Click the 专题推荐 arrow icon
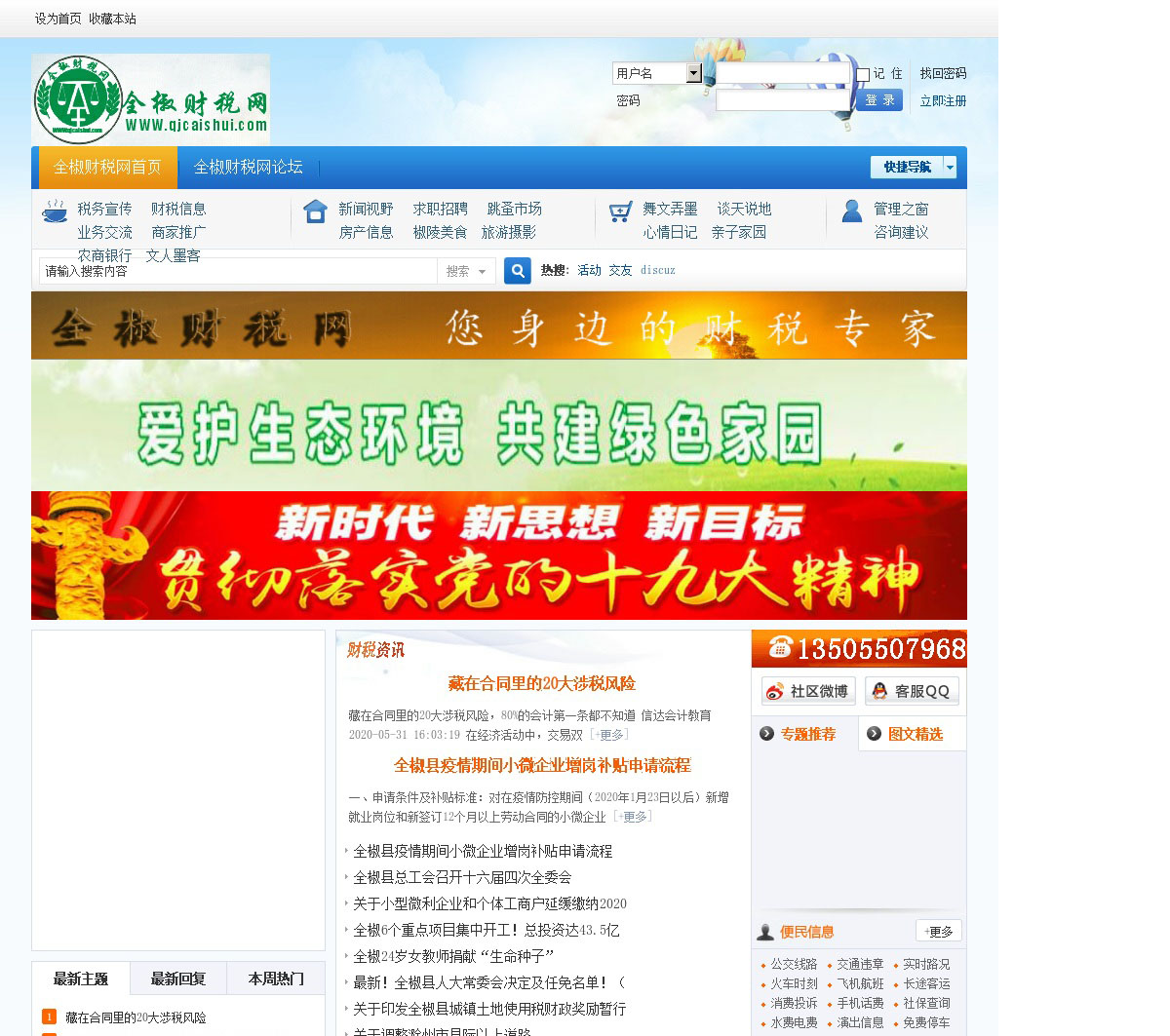 pos(767,734)
